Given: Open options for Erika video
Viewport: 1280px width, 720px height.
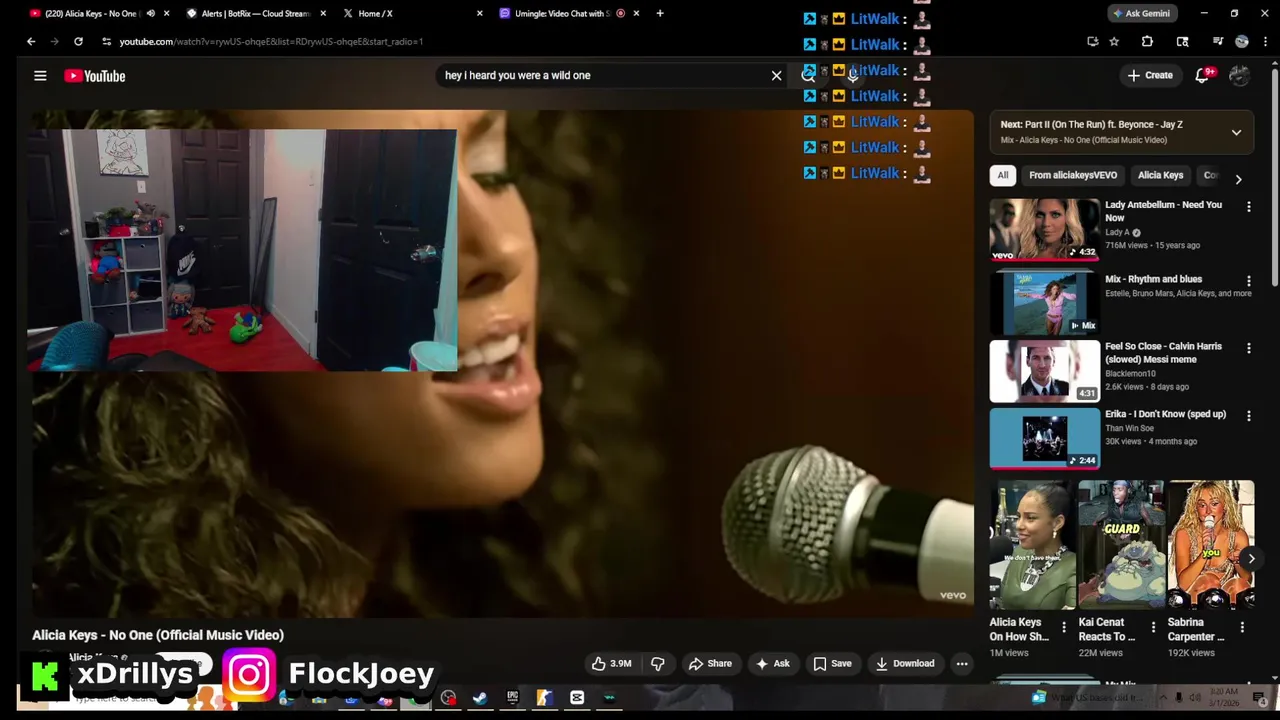Looking at the screenshot, I should click(x=1248, y=416).
